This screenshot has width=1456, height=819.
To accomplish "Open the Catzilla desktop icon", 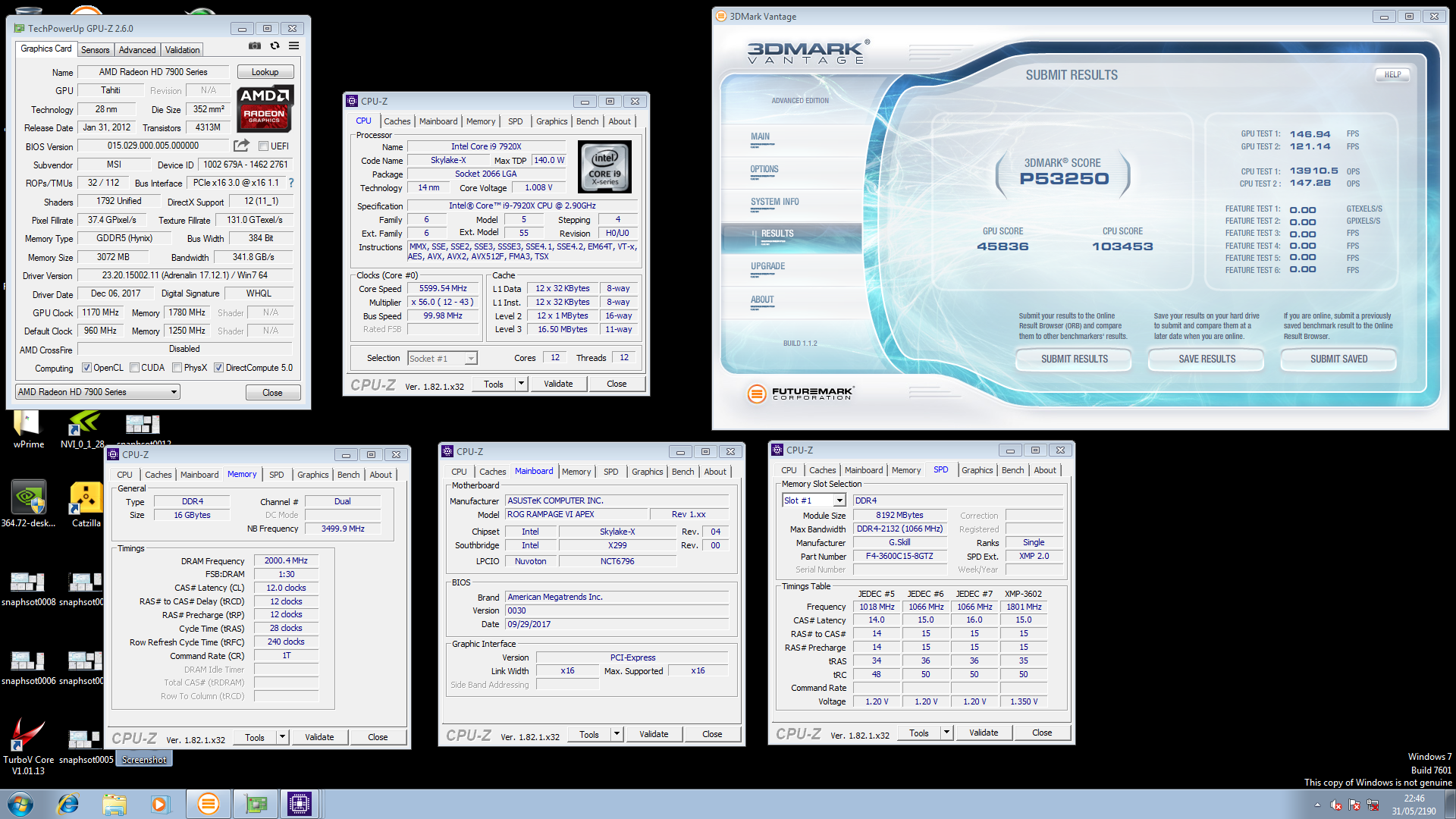I will coord(86,504).
